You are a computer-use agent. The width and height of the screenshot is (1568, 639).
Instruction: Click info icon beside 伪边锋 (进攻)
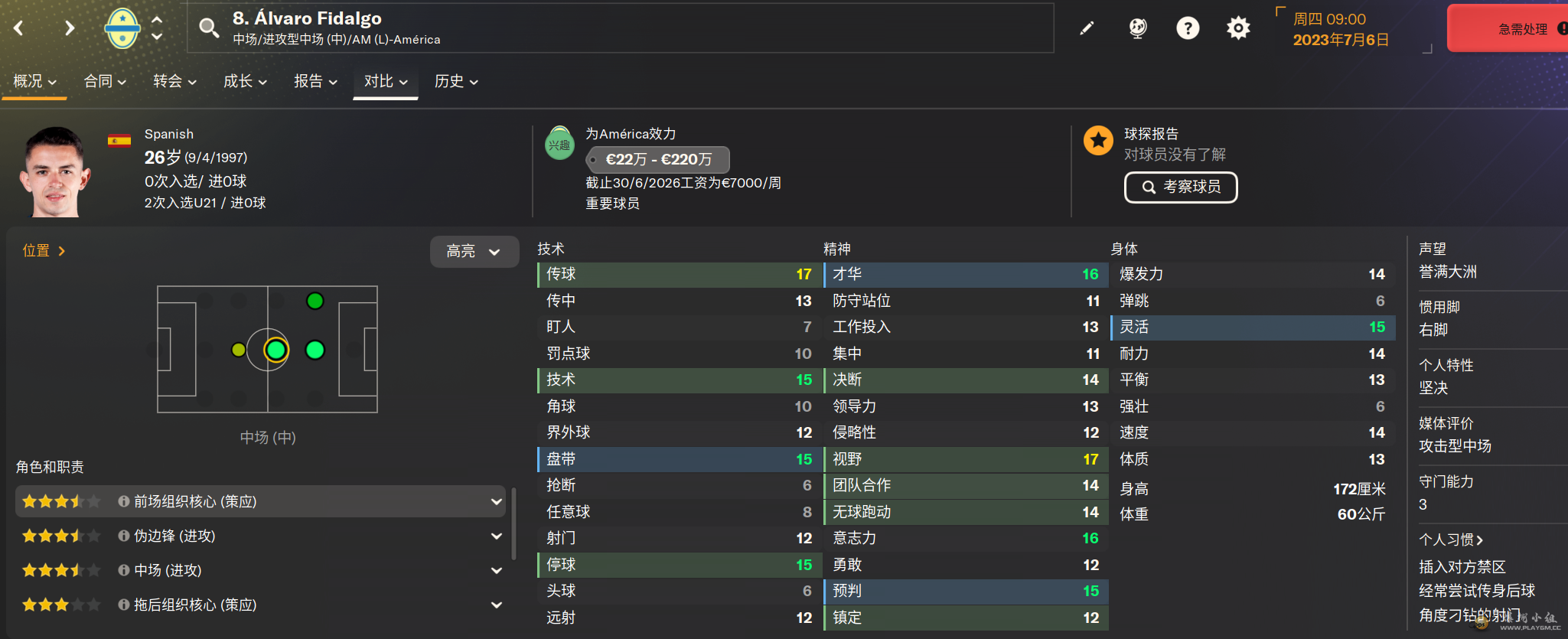pos(123,536)
